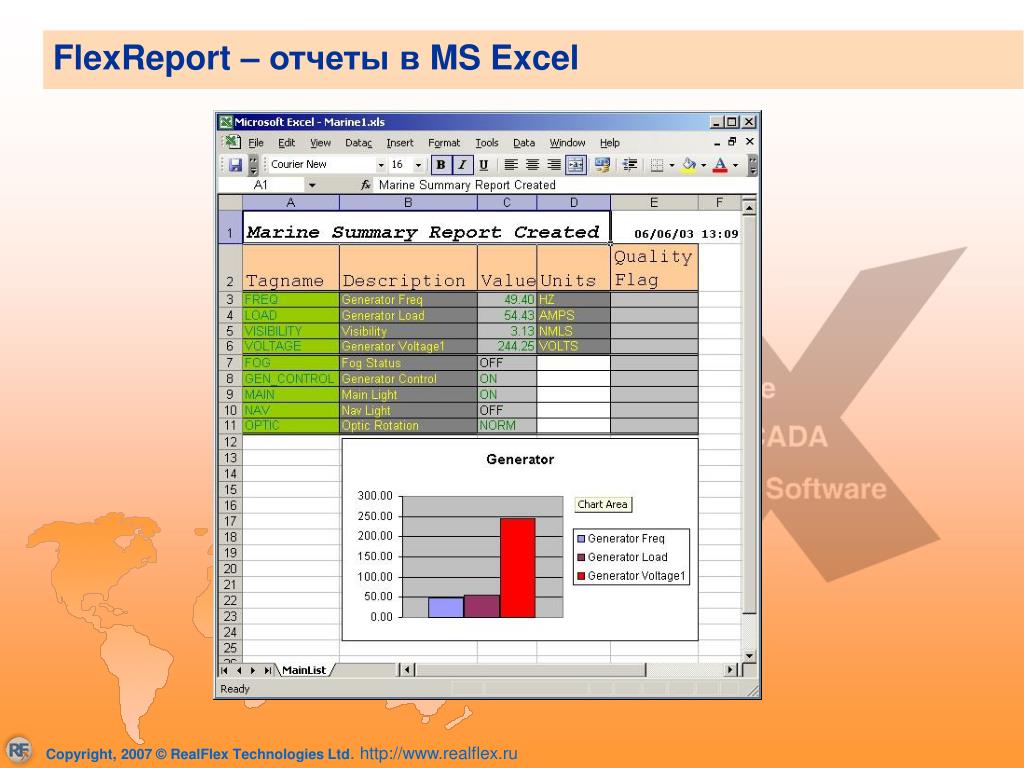Click the Generator chart title
The height and width of the screenshot is (768, 1024).
pos(520,460)
